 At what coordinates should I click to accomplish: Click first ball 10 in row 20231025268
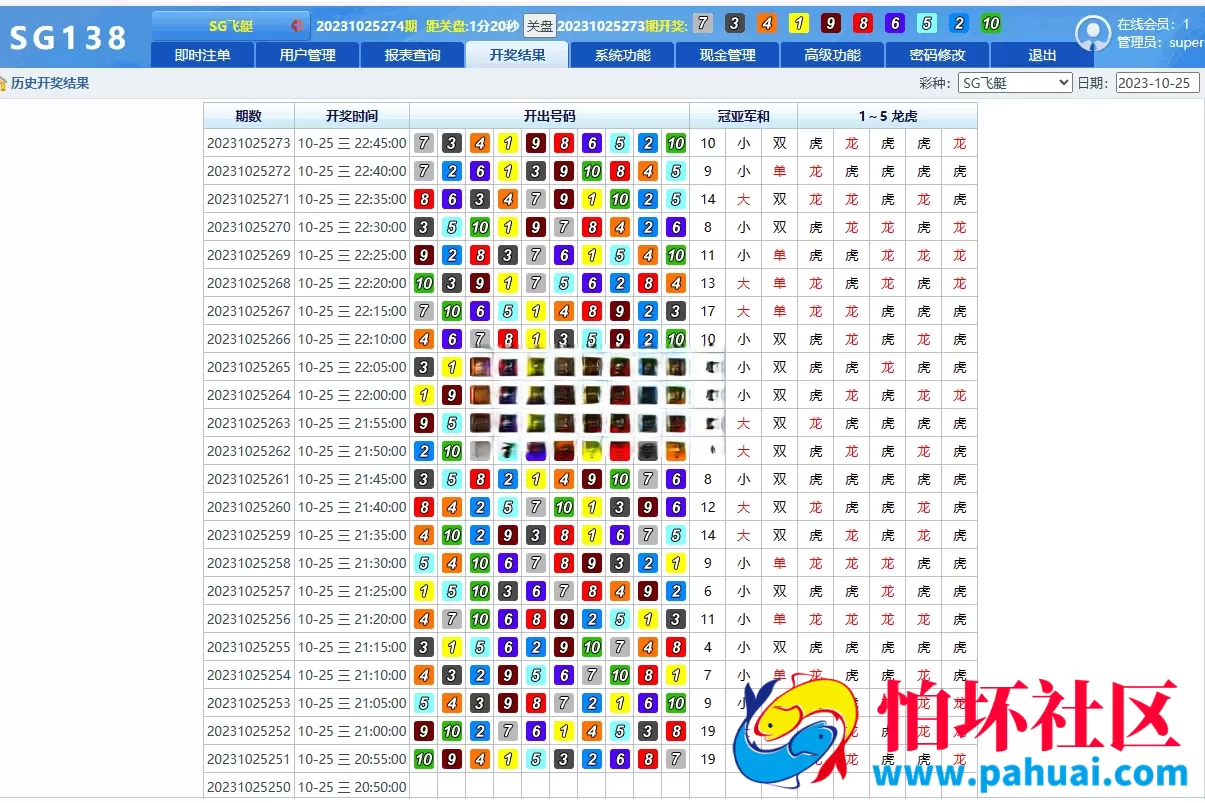424,283
